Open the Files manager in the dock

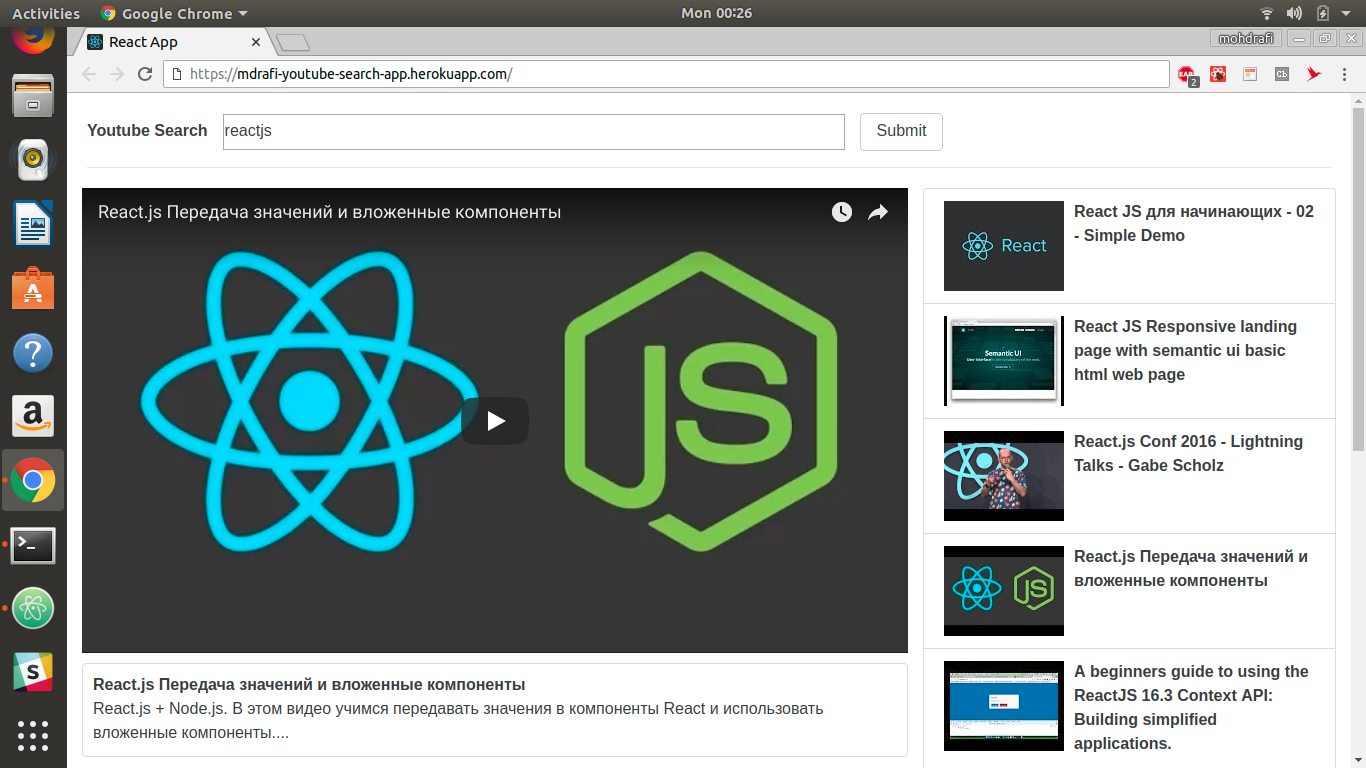(x=33, y=97)
